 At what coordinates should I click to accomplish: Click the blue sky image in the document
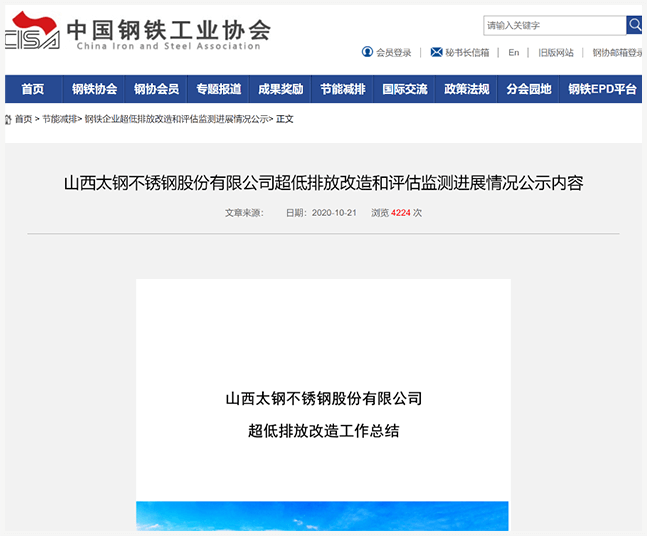(322, 516)
